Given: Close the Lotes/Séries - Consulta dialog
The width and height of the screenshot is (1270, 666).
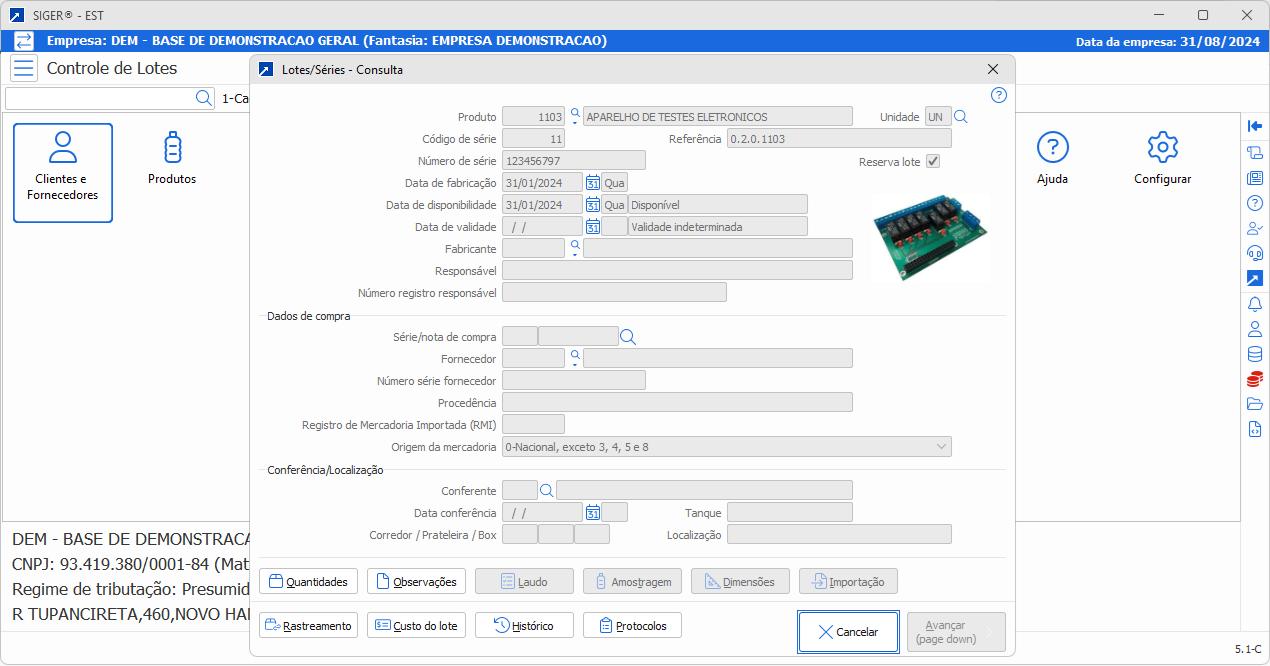Looking at the screenshot, I should (993, 69).
